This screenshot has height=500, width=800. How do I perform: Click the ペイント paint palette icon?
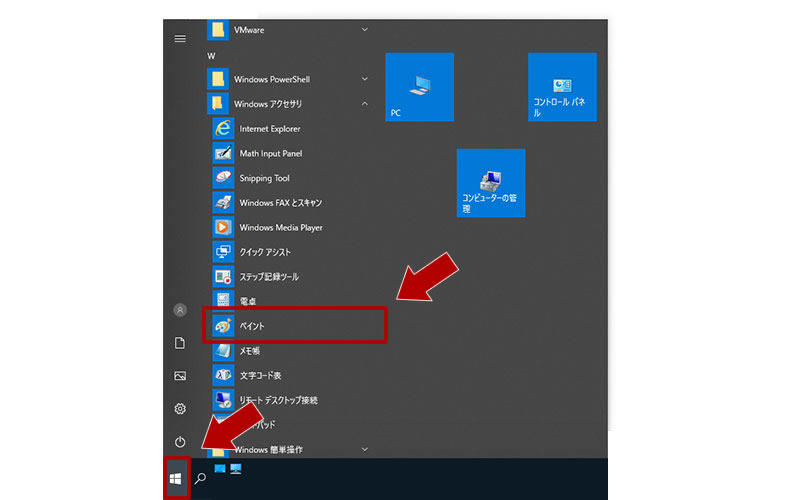(x=223, y=326)
